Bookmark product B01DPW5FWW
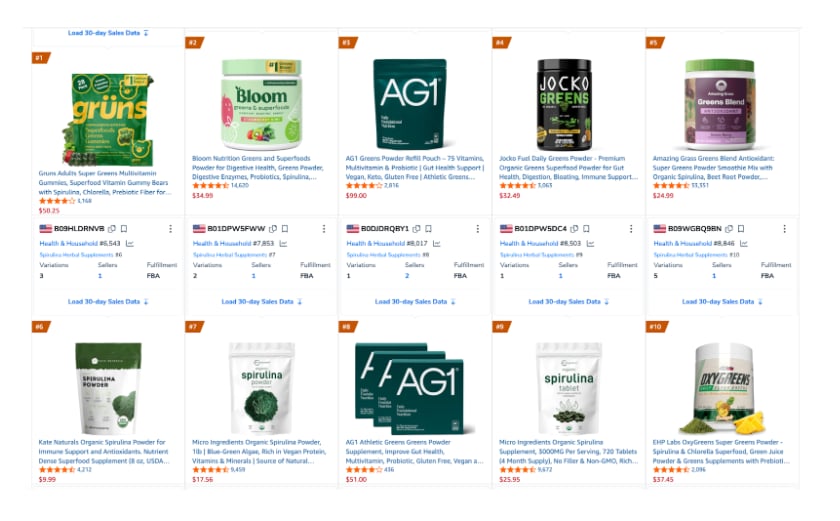This screenshot has width=840, height=521. point(285,229)
